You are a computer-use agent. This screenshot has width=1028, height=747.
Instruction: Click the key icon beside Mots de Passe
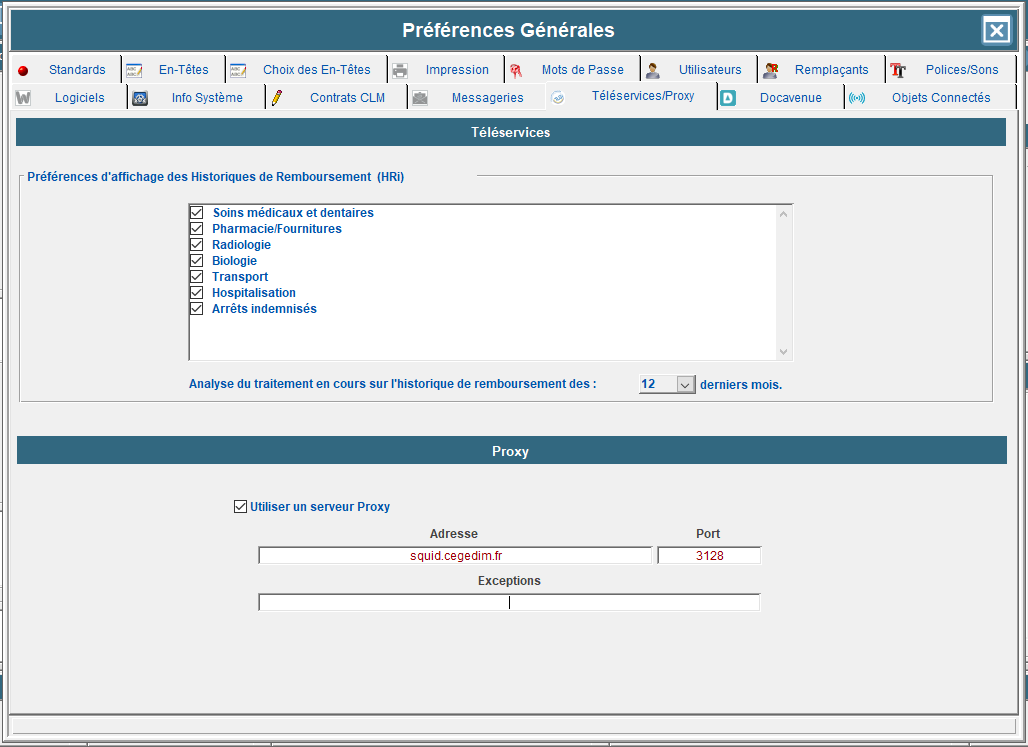point(516,71)
